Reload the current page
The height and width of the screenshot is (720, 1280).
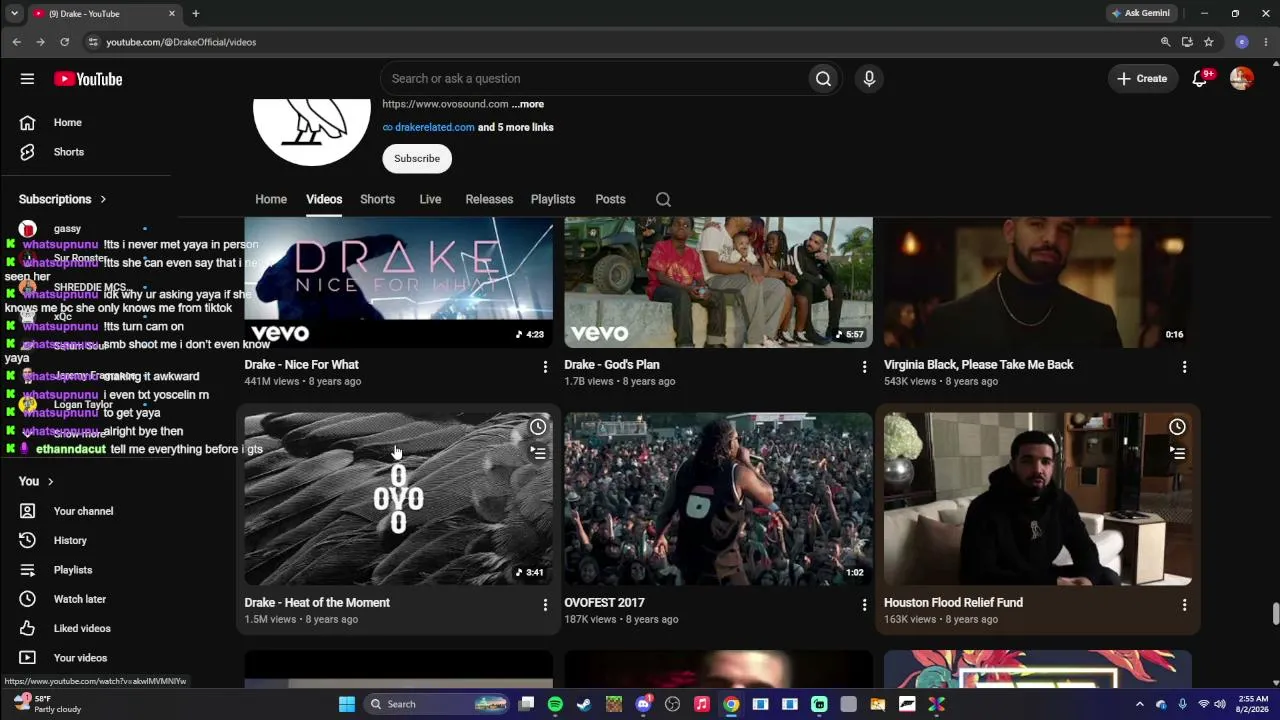(x=64, y=42)
